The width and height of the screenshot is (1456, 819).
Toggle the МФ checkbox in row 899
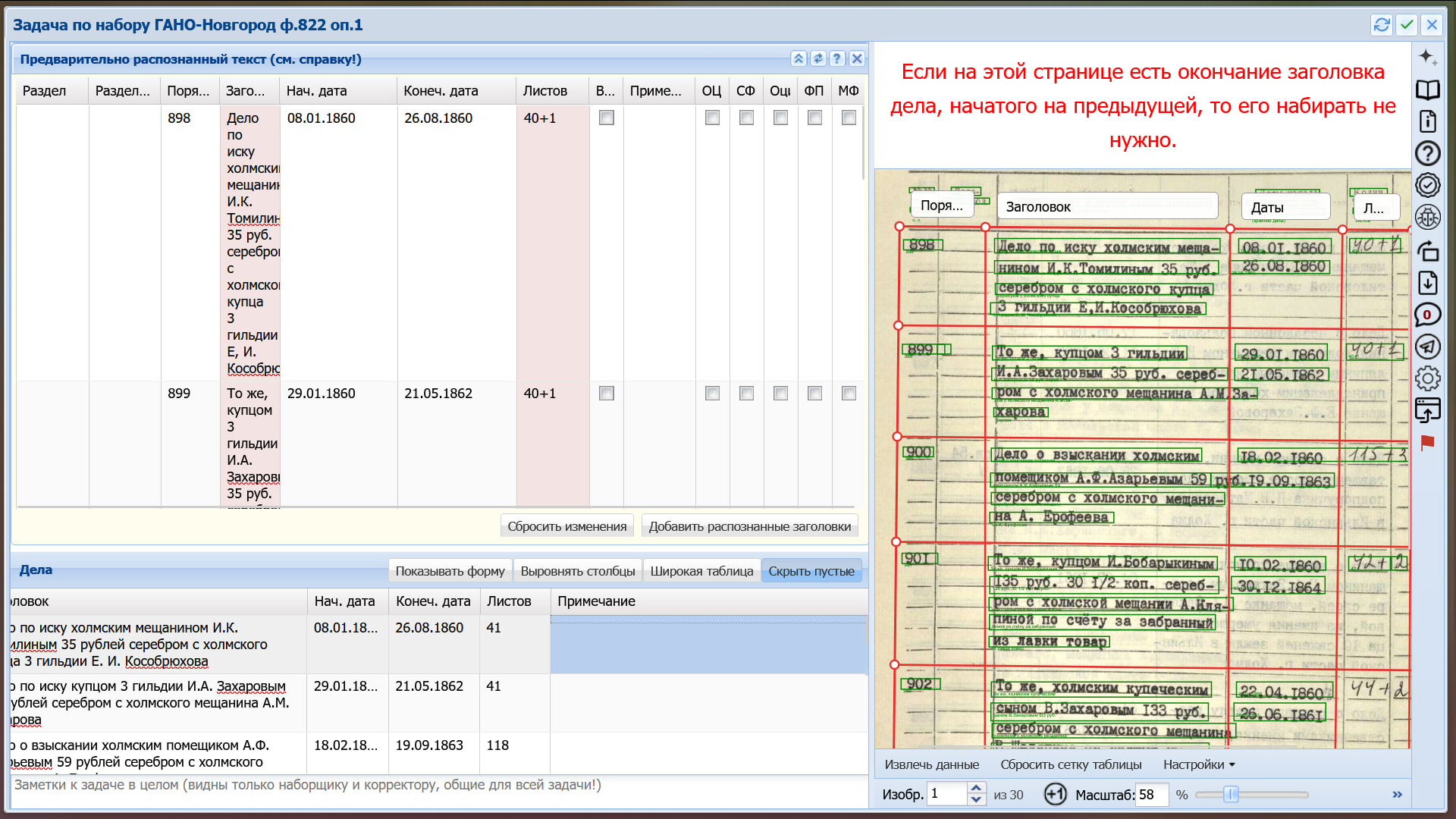849,393
